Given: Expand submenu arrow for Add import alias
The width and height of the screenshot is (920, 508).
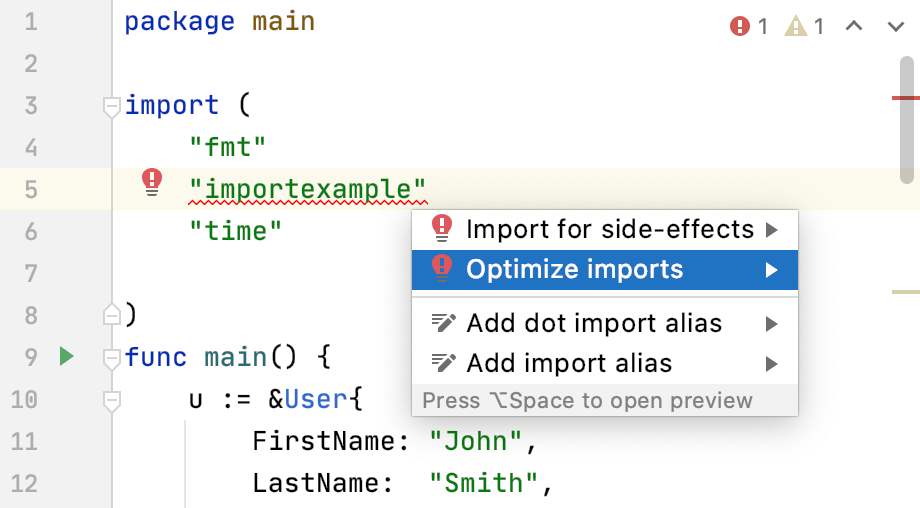Looking at the screenshot, I should (771, 363).
